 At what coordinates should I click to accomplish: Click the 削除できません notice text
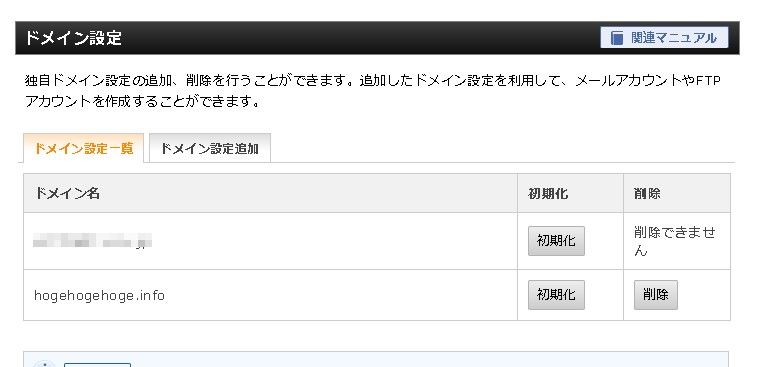point(674,241)
